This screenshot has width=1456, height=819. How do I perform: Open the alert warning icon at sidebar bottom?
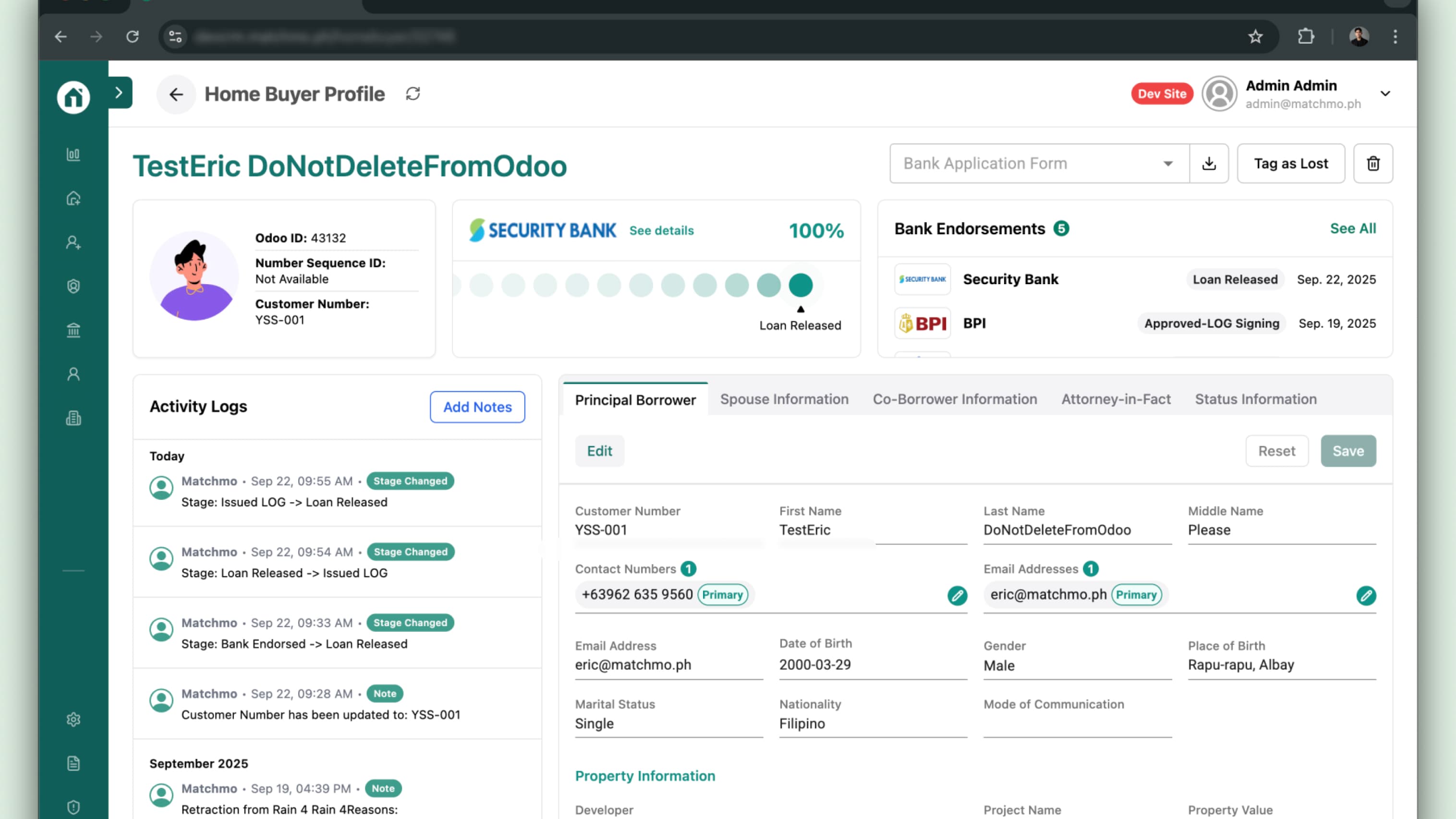point(73,807)
